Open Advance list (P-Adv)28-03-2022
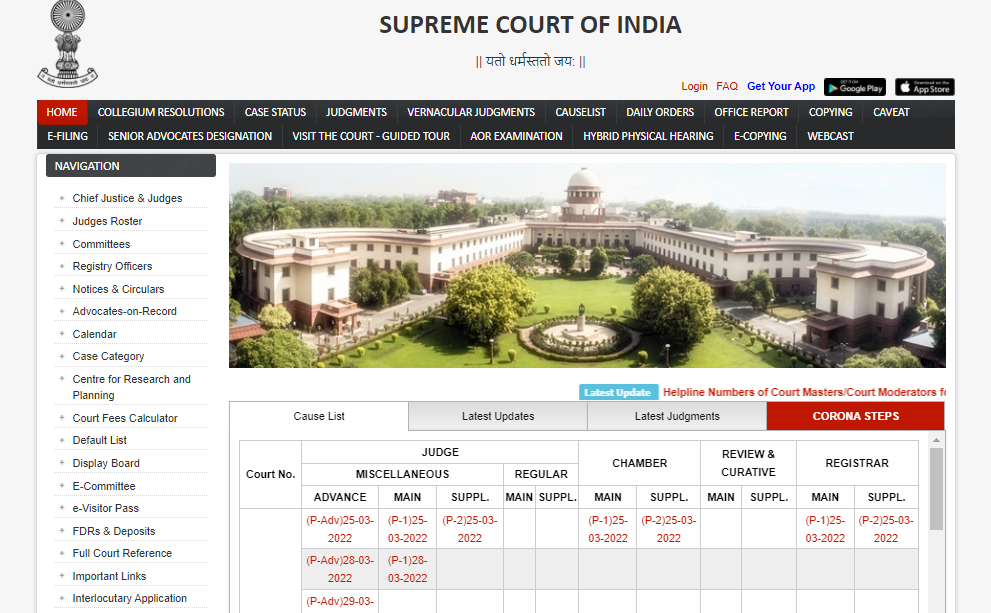 (x=340, y=569)
